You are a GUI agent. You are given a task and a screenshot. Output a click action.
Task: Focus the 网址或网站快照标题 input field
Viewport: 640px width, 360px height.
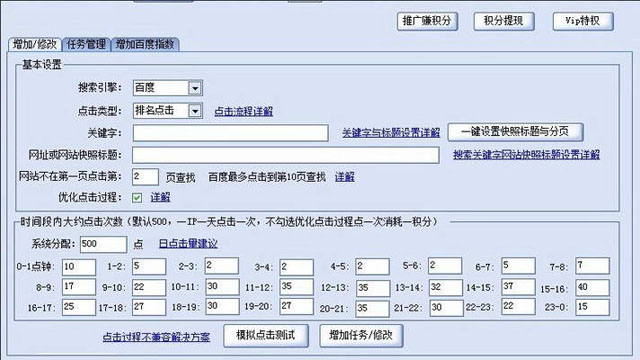click(286, 155)
